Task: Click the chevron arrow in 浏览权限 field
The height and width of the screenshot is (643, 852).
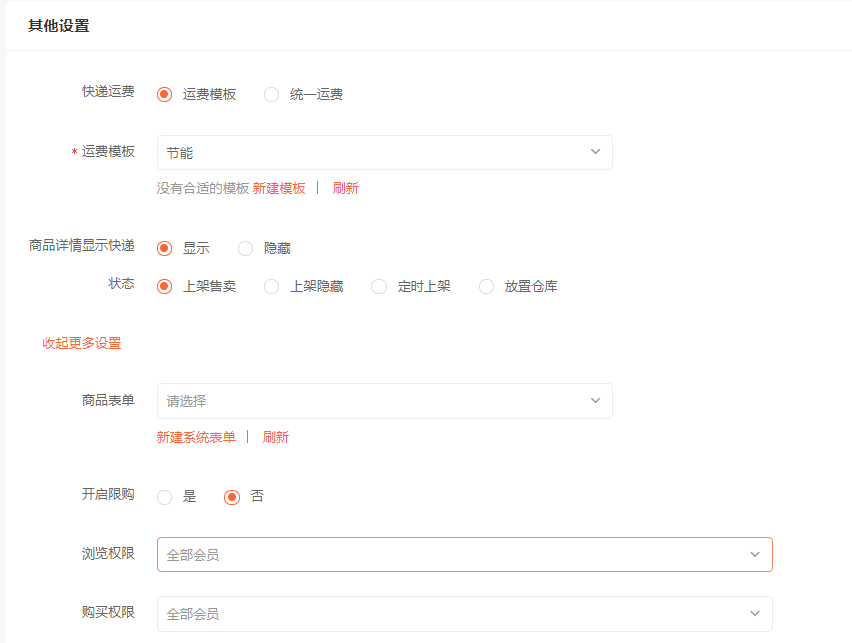Action: 755,555
